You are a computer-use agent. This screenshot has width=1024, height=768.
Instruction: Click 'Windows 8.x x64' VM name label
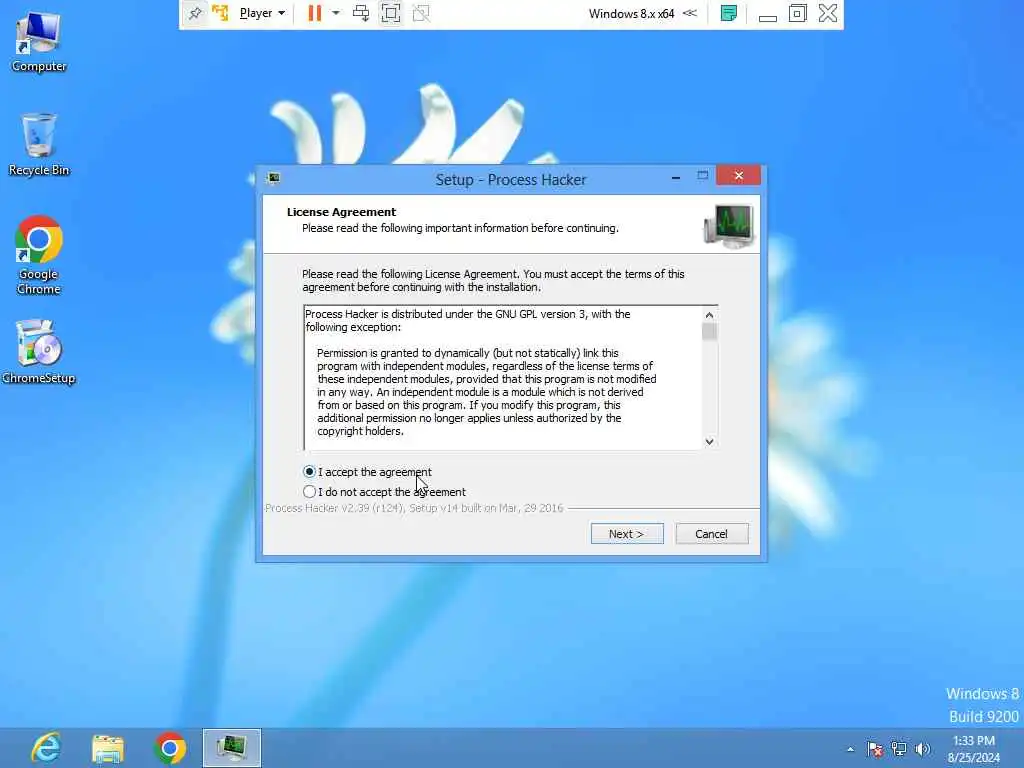pyautogui.click(x=631, y=13)
